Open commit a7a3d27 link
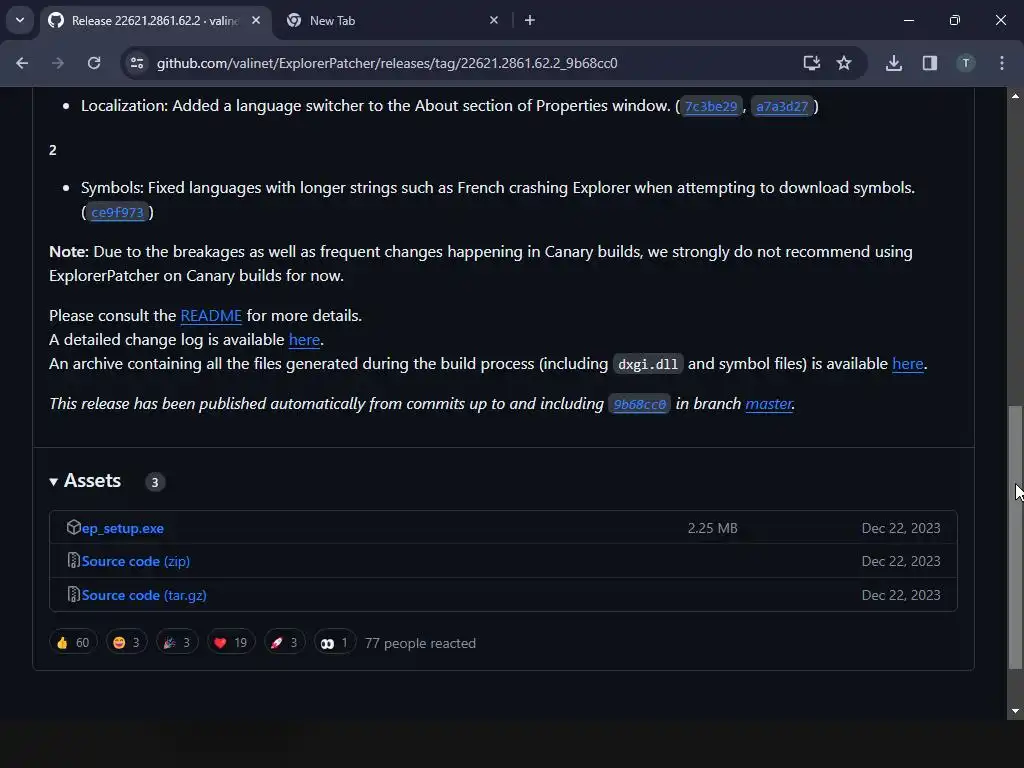 click(782, 106)
